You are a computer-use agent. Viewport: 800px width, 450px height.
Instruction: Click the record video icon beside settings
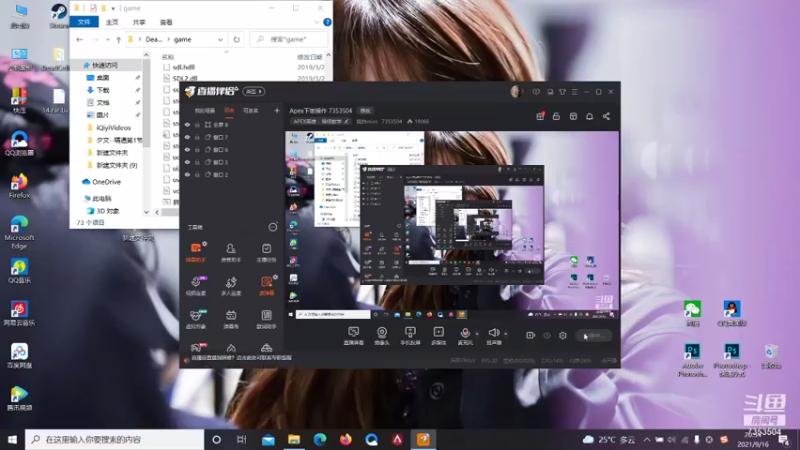point(531,335)
